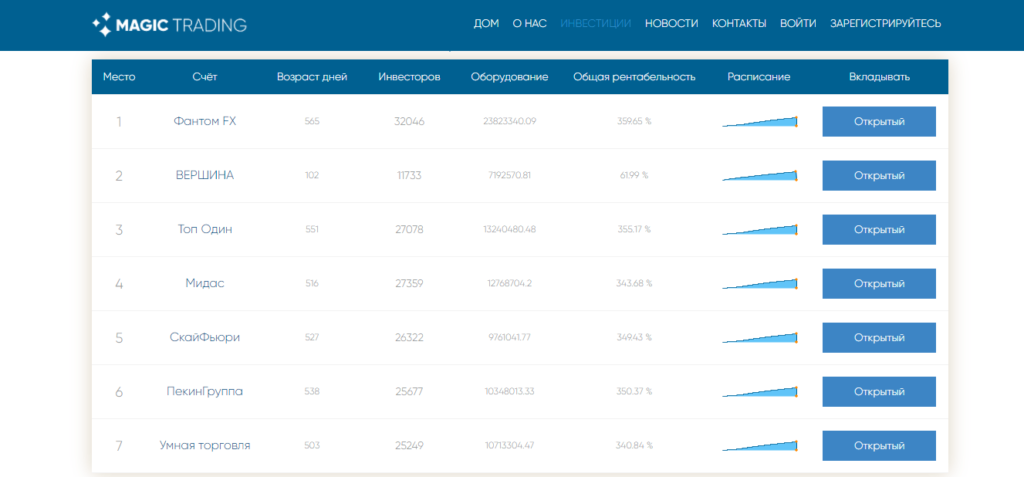The width and height of the screenshot is (1024, 477).
Task: Click ЗАРЕГИСТРИРУЙТЕСЬ to sign up
Action: coord(885,23)
